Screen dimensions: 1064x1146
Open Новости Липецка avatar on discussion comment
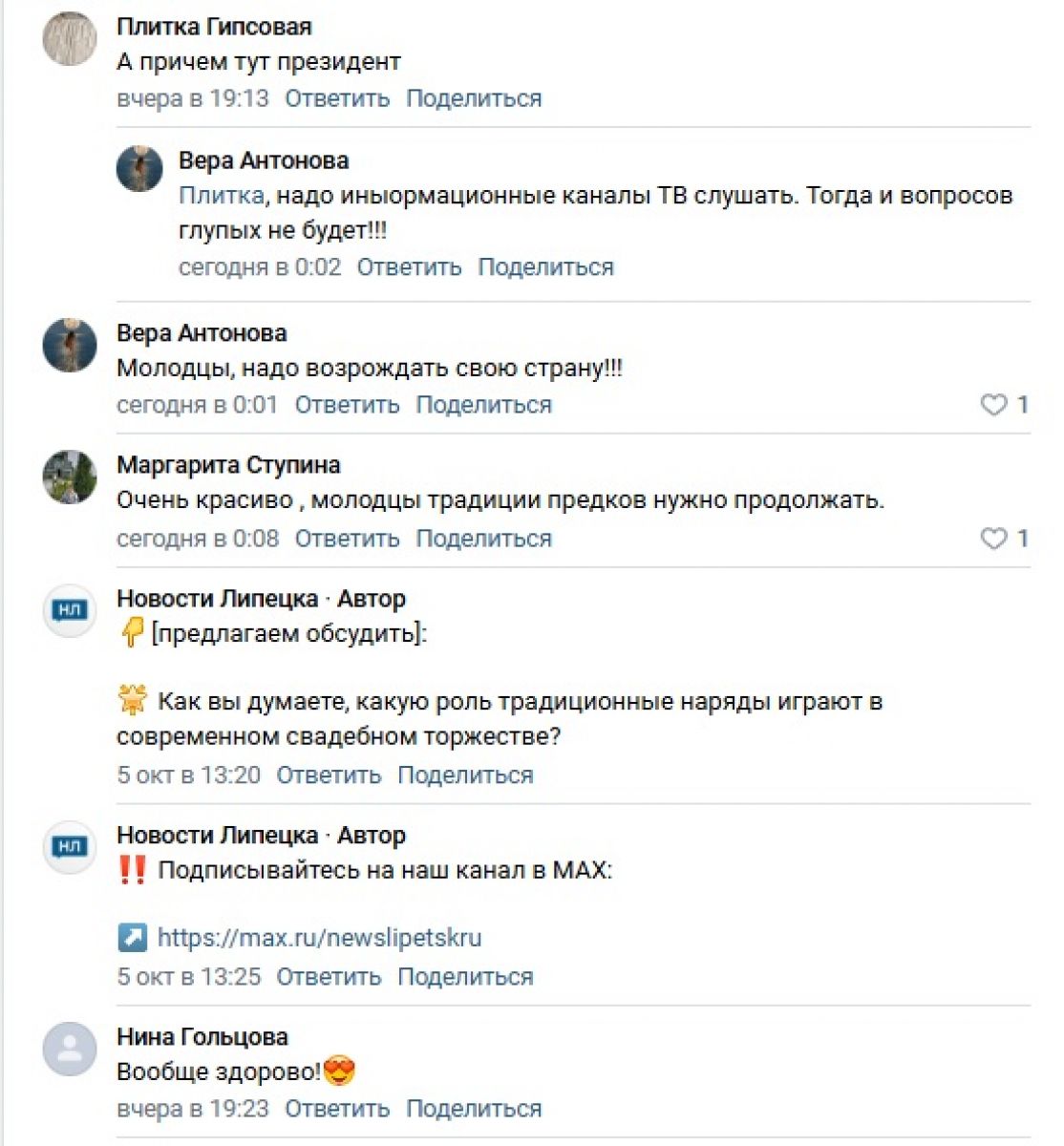click(70, 610)
